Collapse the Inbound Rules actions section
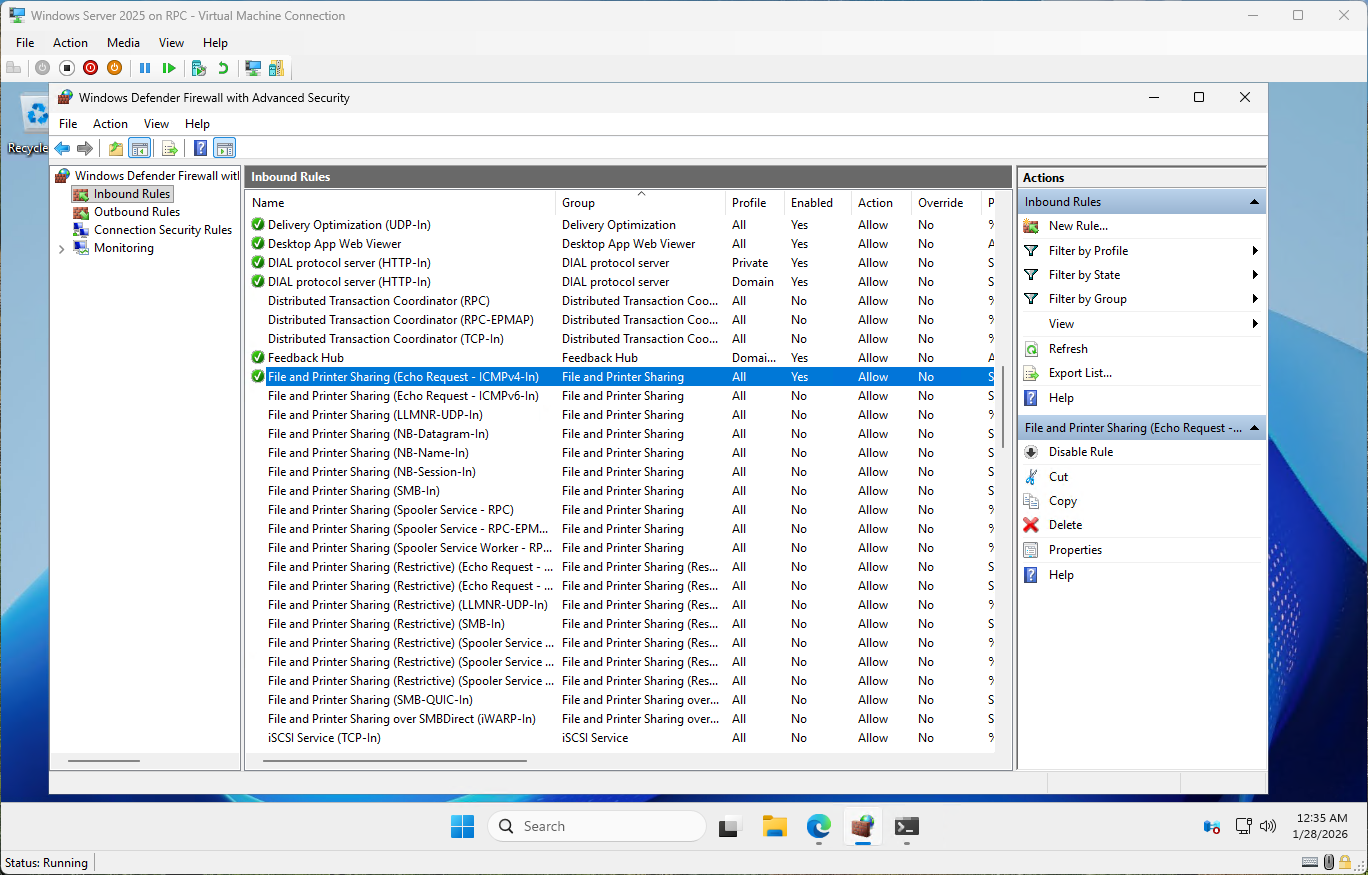1368x875 pixels. (x=1254, y=202)
